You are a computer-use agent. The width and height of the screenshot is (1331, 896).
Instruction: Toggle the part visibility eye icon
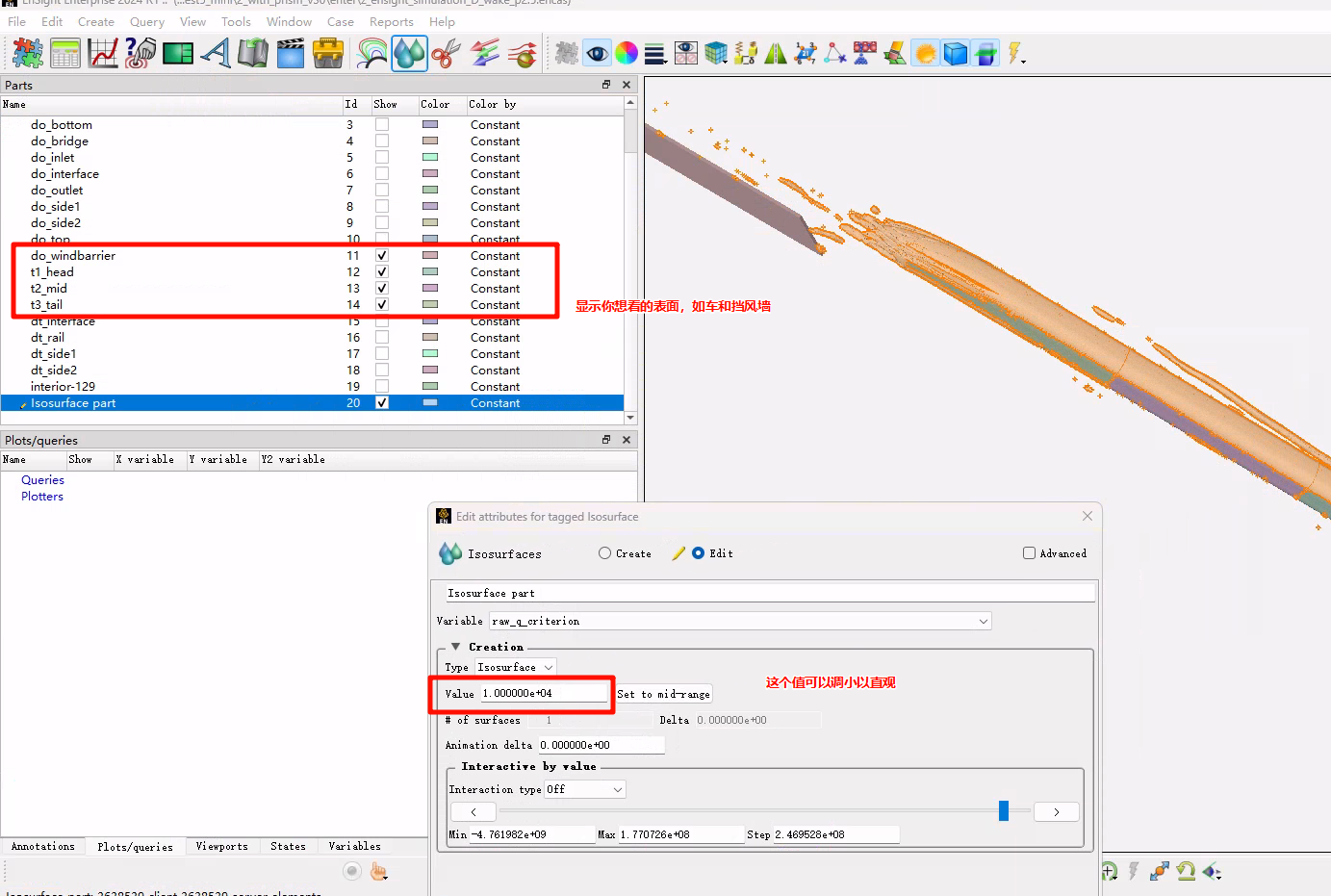(598, 54)
